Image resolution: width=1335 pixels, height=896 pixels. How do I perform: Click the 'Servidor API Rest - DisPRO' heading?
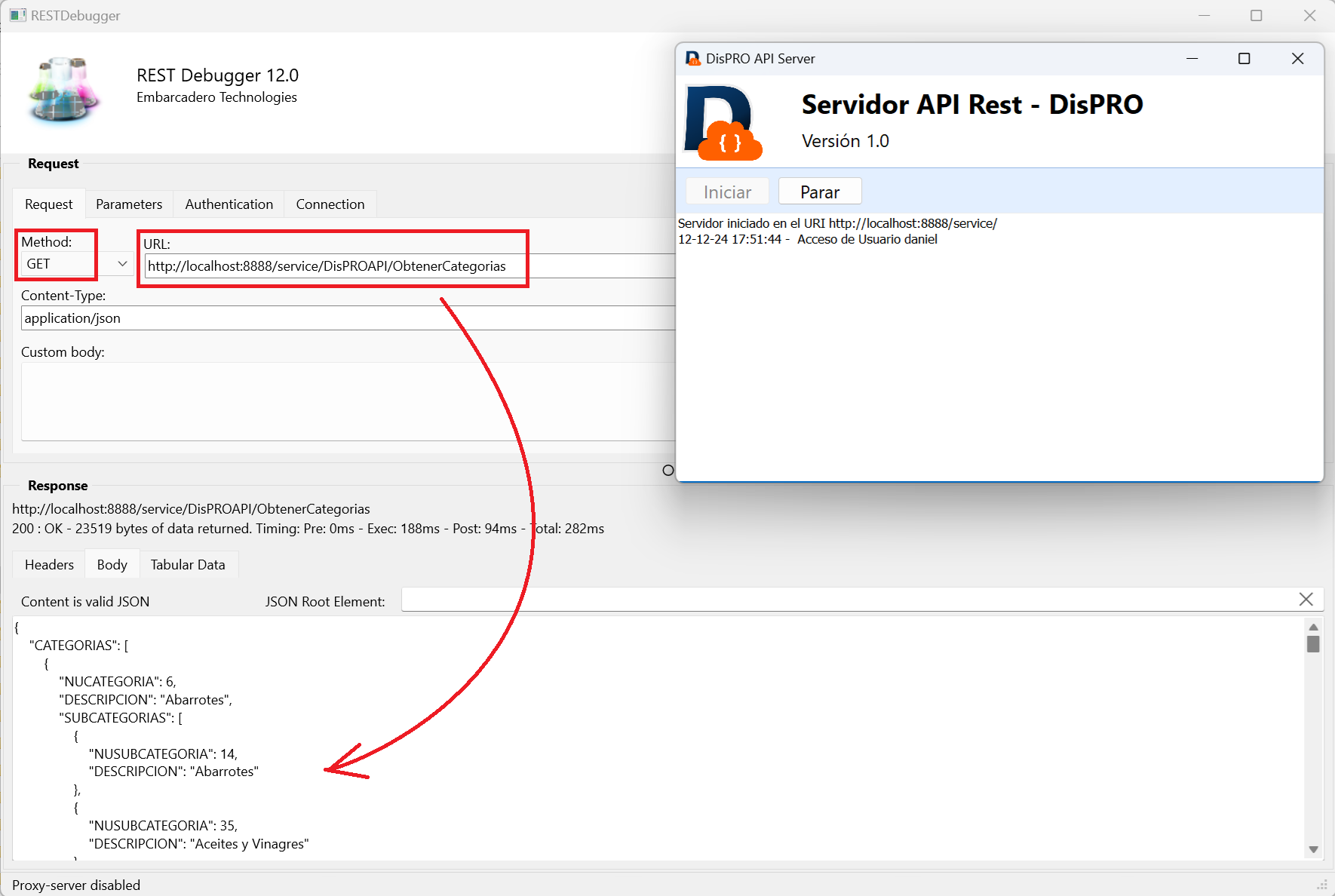[x=972, y=104]
